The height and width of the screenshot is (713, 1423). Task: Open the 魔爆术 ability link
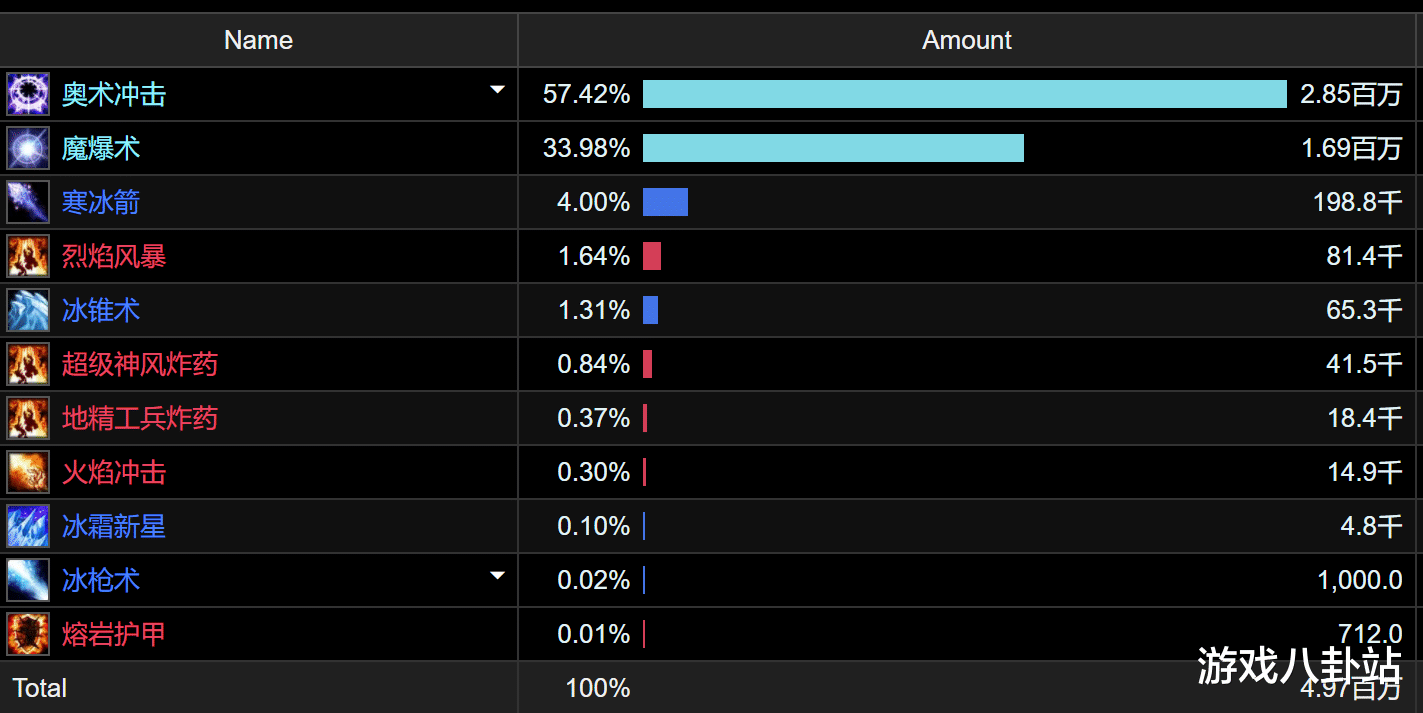101,148
